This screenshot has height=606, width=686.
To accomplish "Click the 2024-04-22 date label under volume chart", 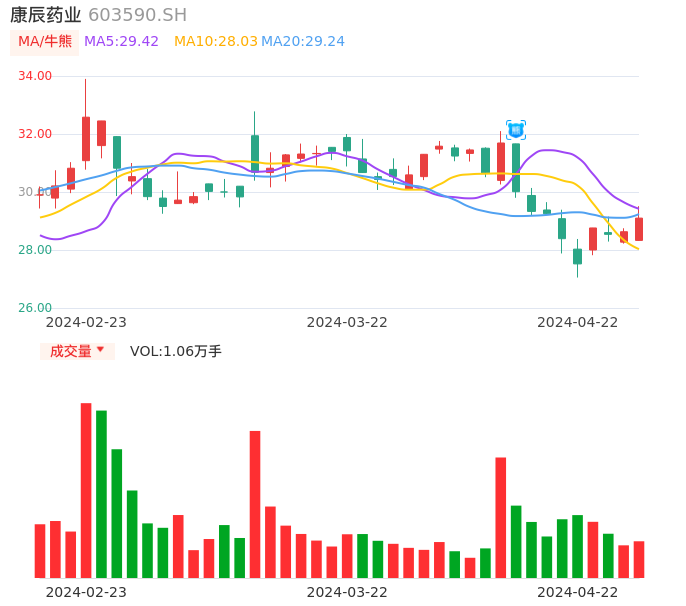I will (x=578, y=592).
